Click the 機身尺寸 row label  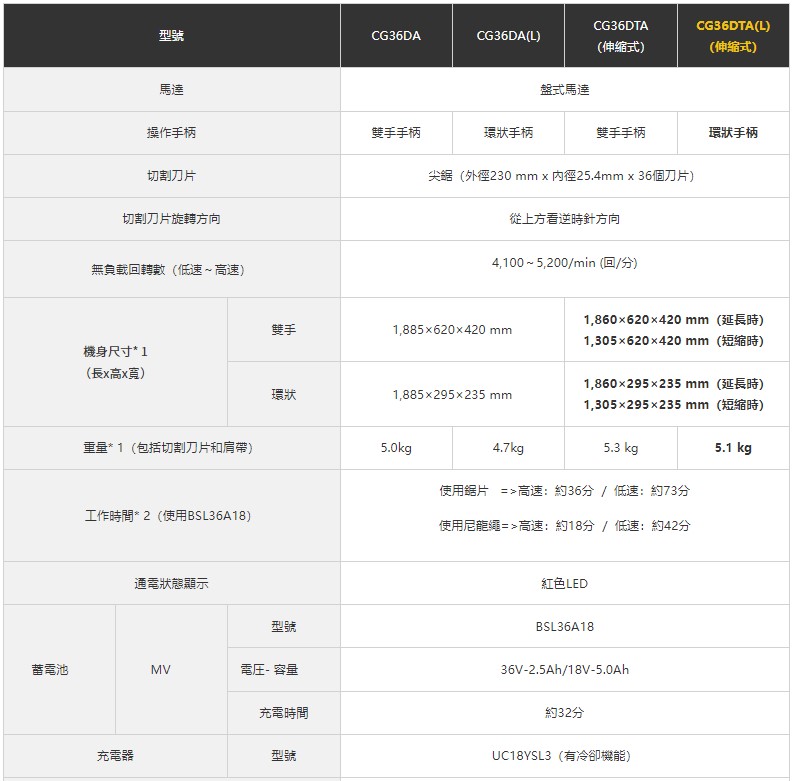click(x=115, y=362)
